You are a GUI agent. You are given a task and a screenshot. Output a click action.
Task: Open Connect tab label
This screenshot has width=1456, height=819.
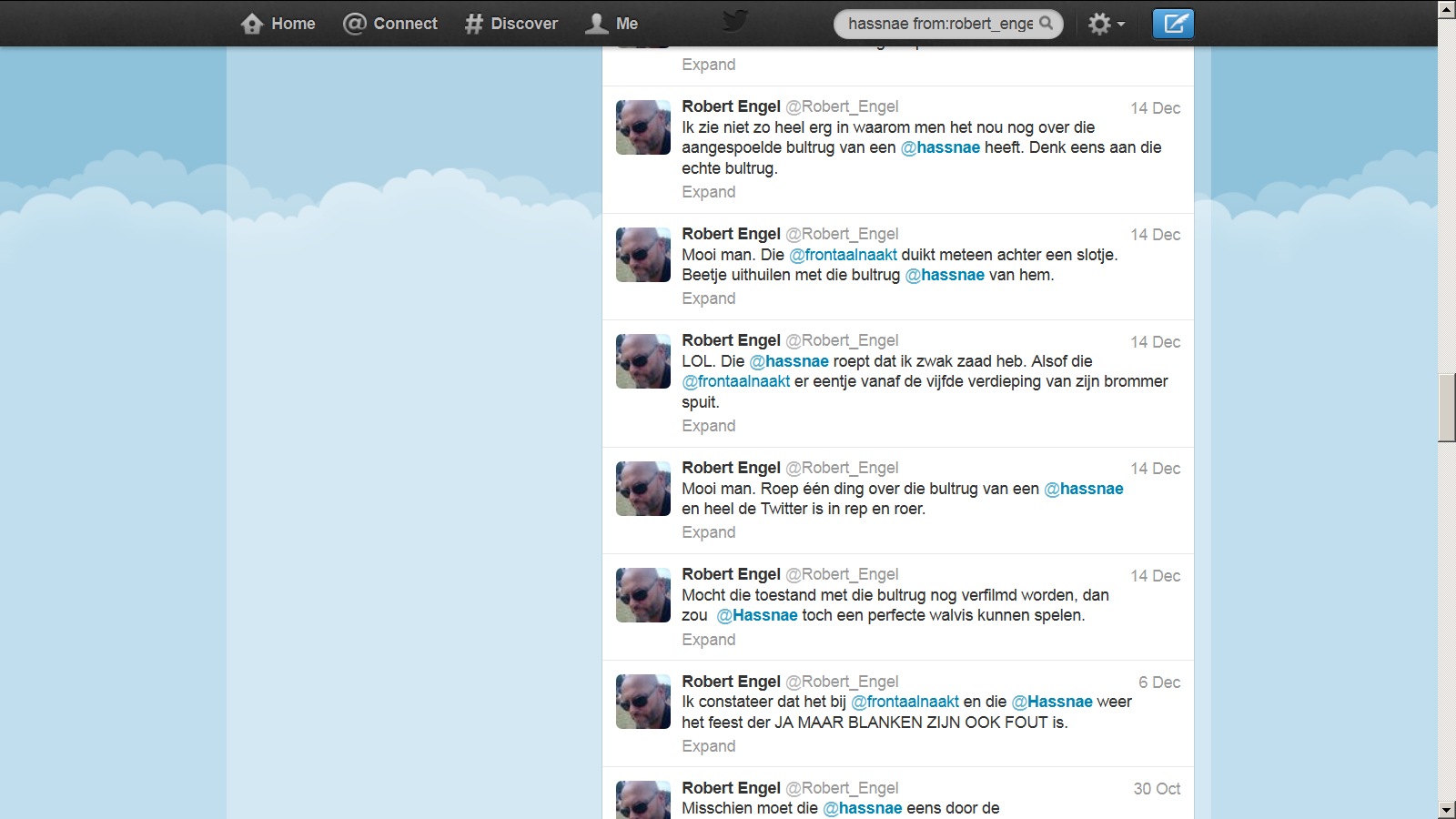click(405, 24)
